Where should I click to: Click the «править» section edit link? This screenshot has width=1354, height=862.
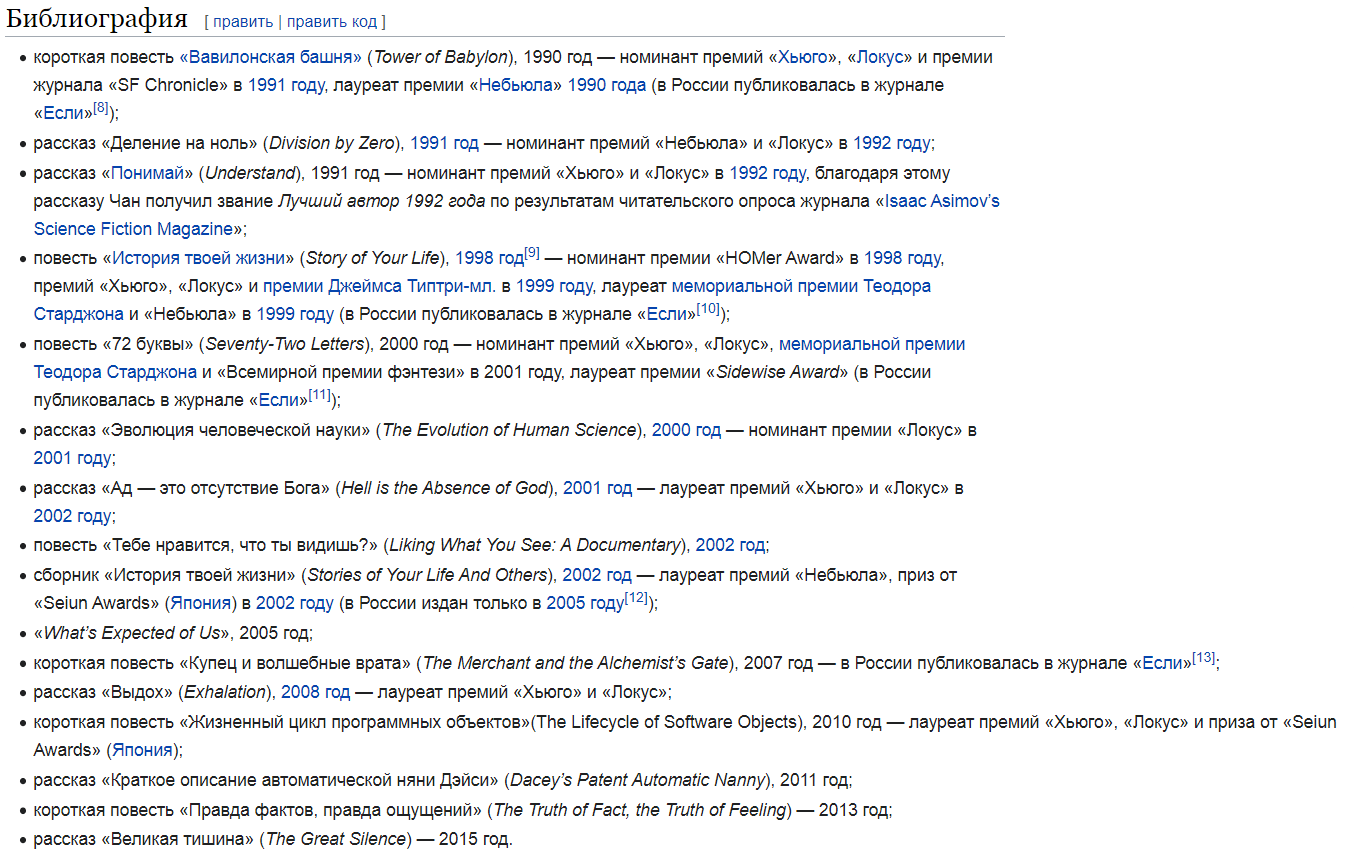coord(242,21)
